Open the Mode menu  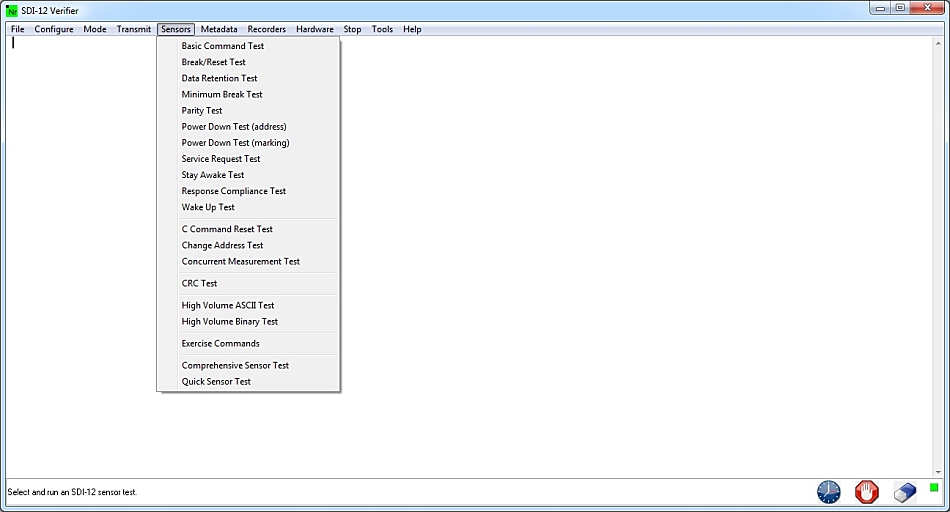pyautogui.click(x=95, y=29)
